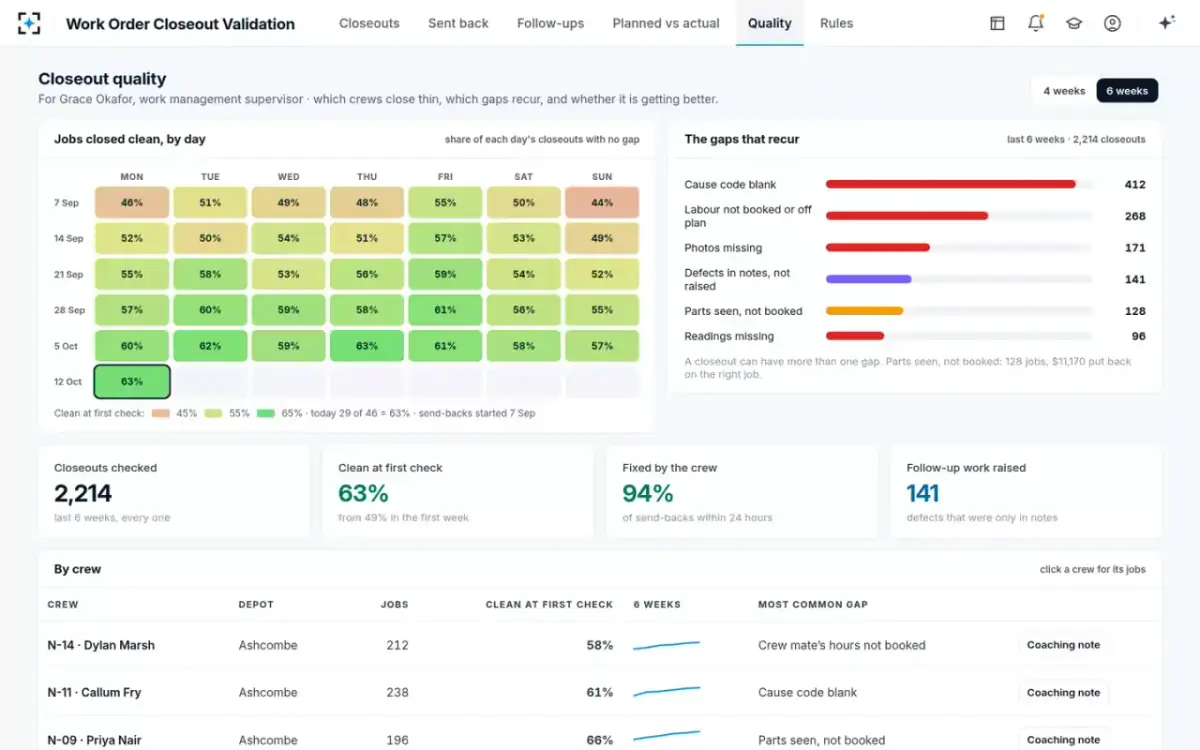The width and height of the screenshot is (1200, 750).
Task: Click the MOST COMMON GAP header
Action: [813, 604]
